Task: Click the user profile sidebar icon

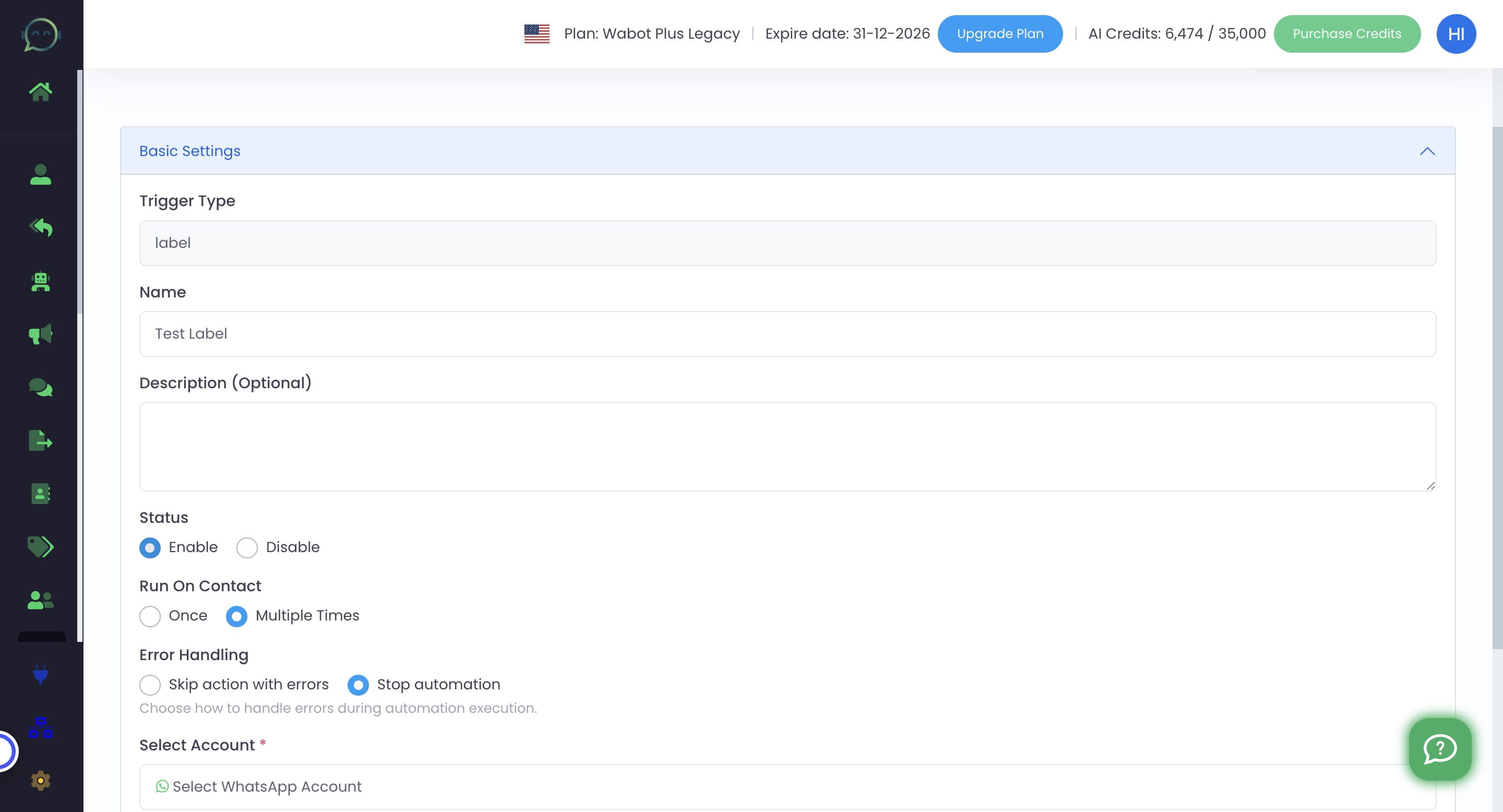Action: click(x=40, y=174)
